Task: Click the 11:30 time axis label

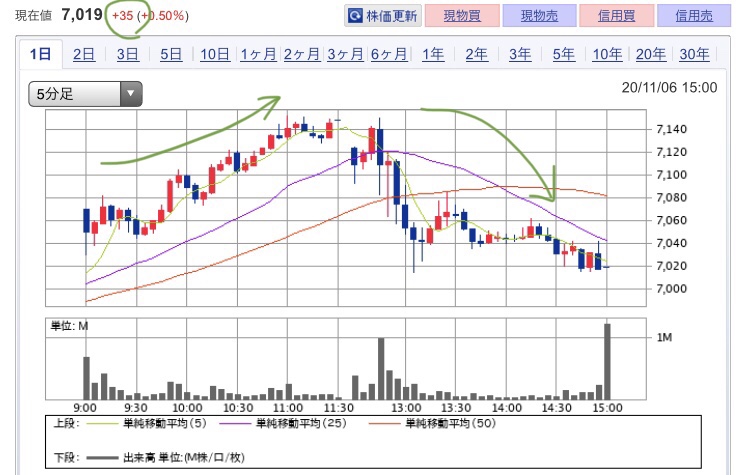Action: 339,408
